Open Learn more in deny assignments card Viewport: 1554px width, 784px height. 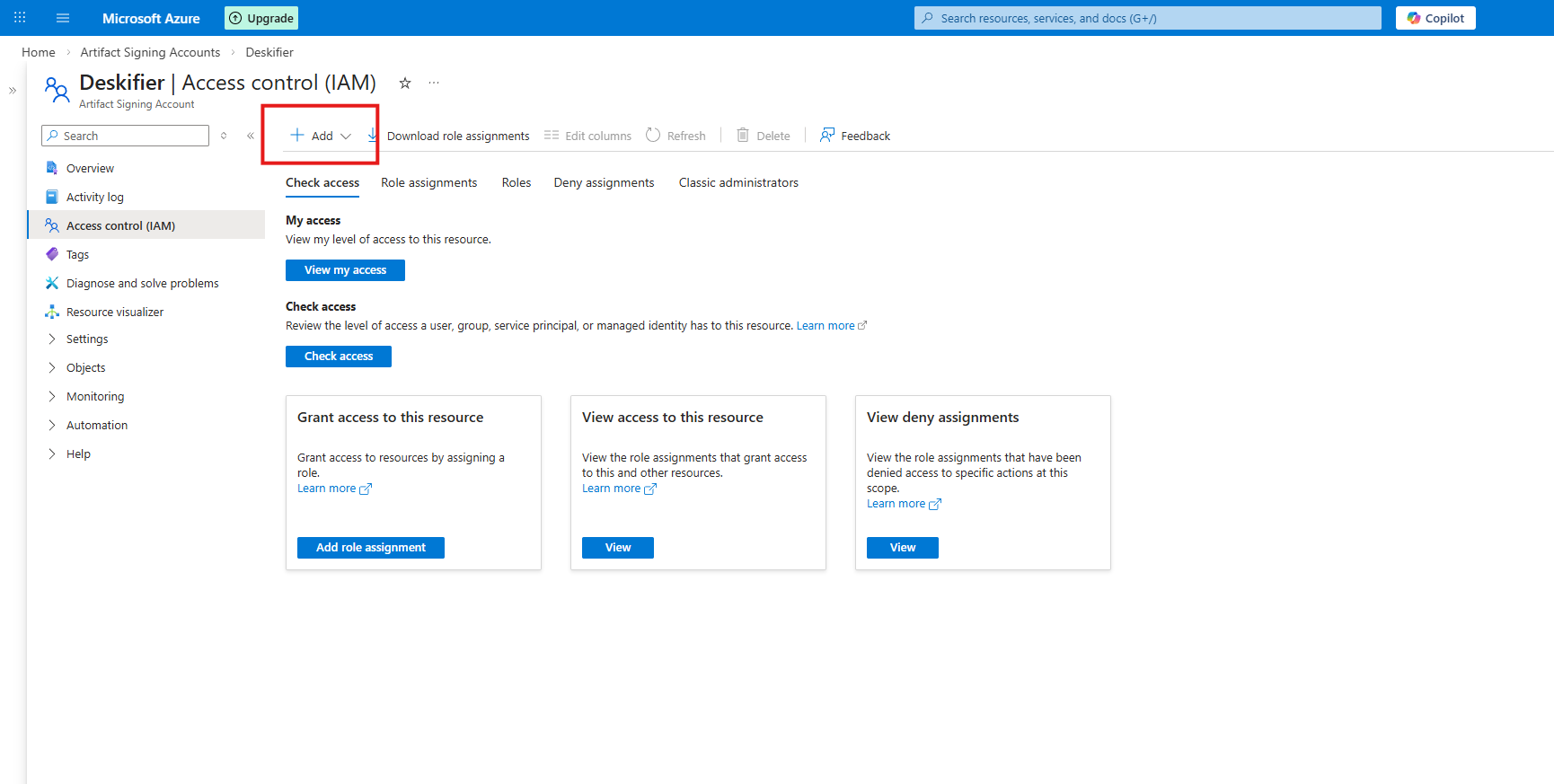[904, 504]
